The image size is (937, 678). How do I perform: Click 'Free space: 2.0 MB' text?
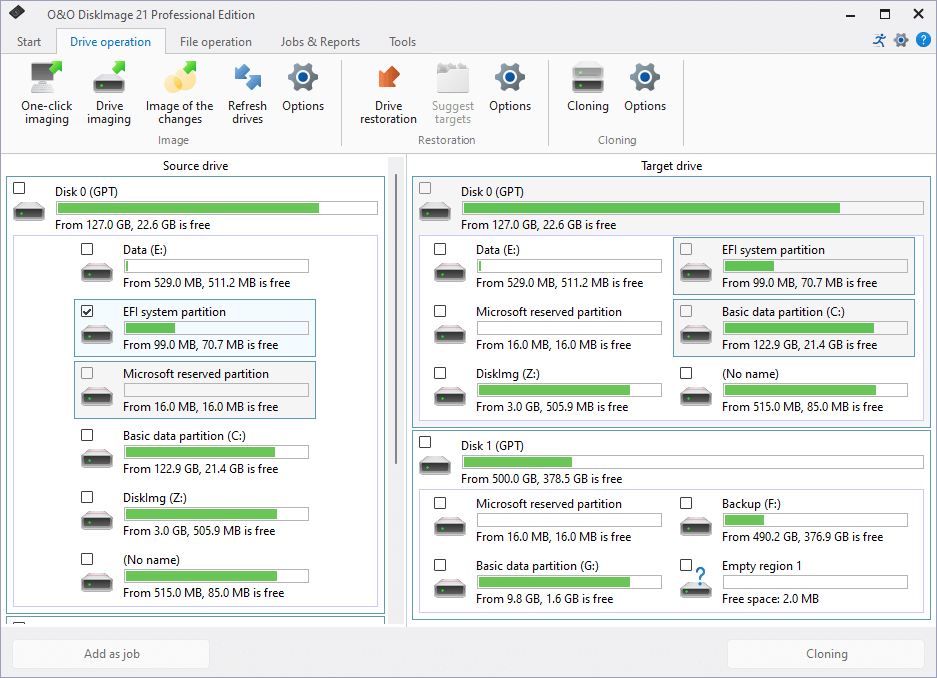pos(770,599)
